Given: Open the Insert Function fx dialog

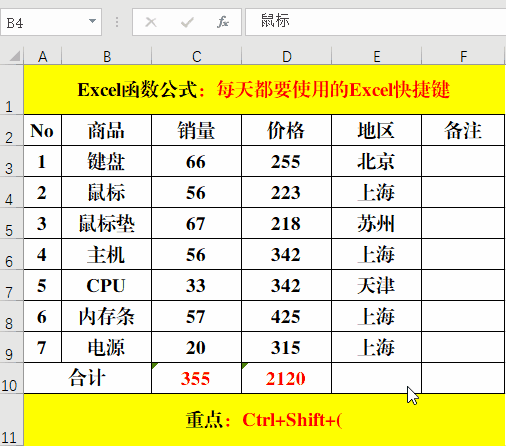Looking at the screenshot, I should coord(223,22).
